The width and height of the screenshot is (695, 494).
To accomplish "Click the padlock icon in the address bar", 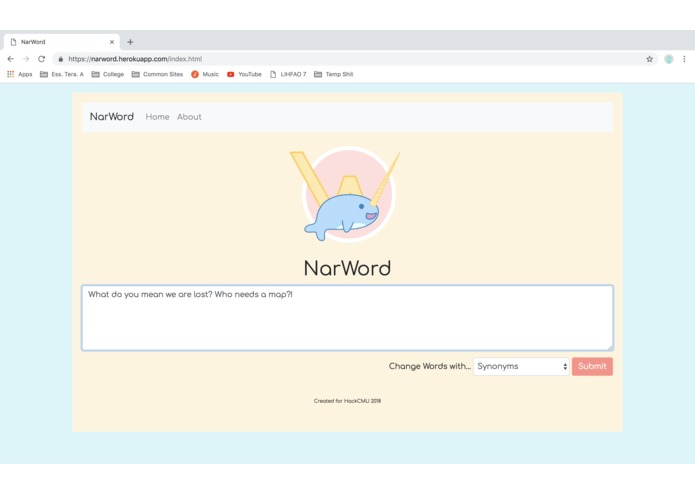I will point(61,59).
